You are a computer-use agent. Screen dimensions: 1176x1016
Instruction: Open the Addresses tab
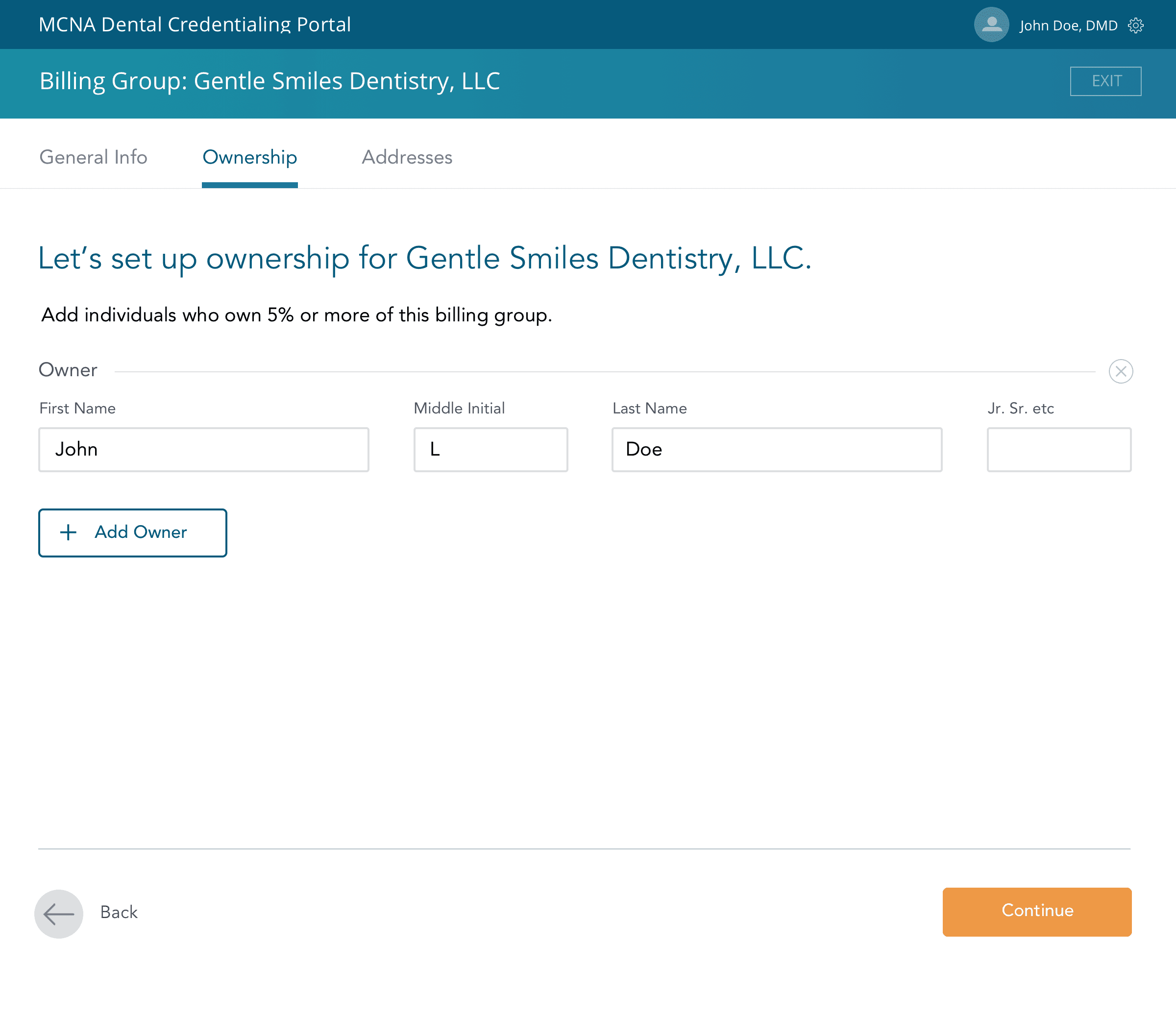(407, 157)
